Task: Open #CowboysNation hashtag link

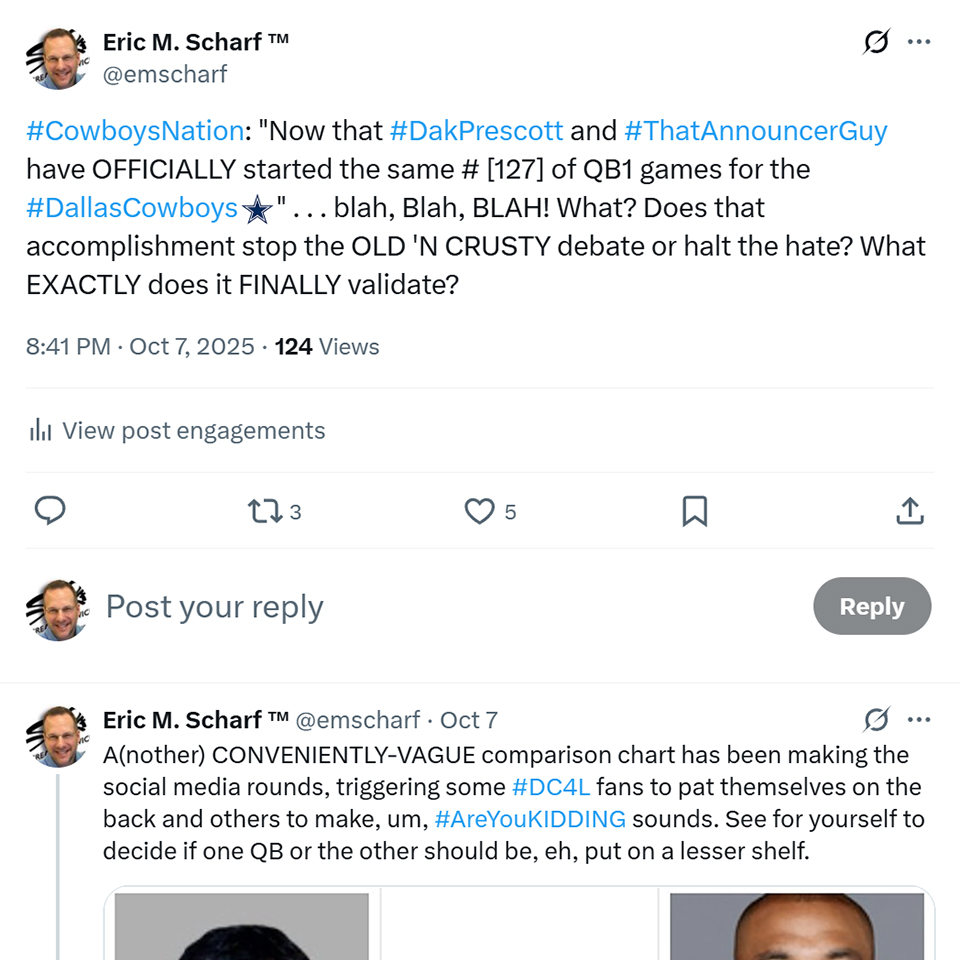Action: 135,131
